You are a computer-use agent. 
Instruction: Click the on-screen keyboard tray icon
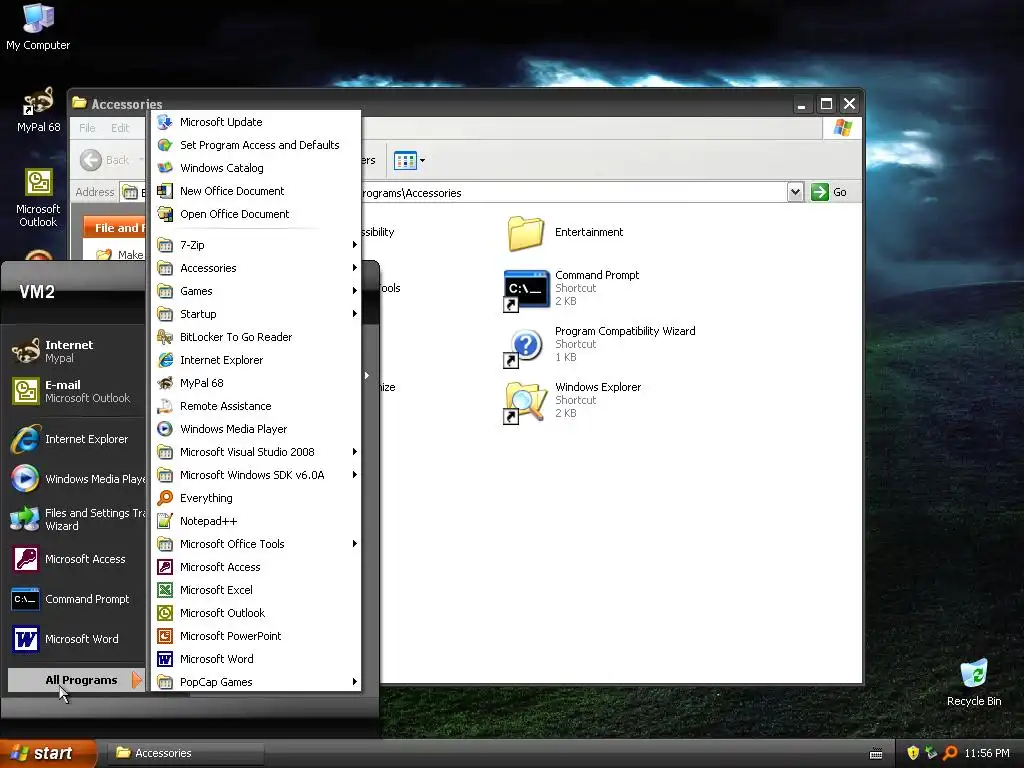(x=876, y=754)
